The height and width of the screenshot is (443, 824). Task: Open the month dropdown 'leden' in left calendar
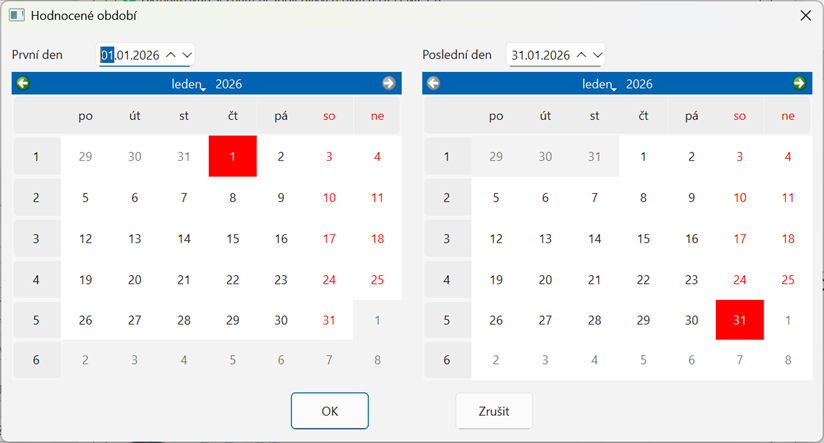[x=189, y=84]
